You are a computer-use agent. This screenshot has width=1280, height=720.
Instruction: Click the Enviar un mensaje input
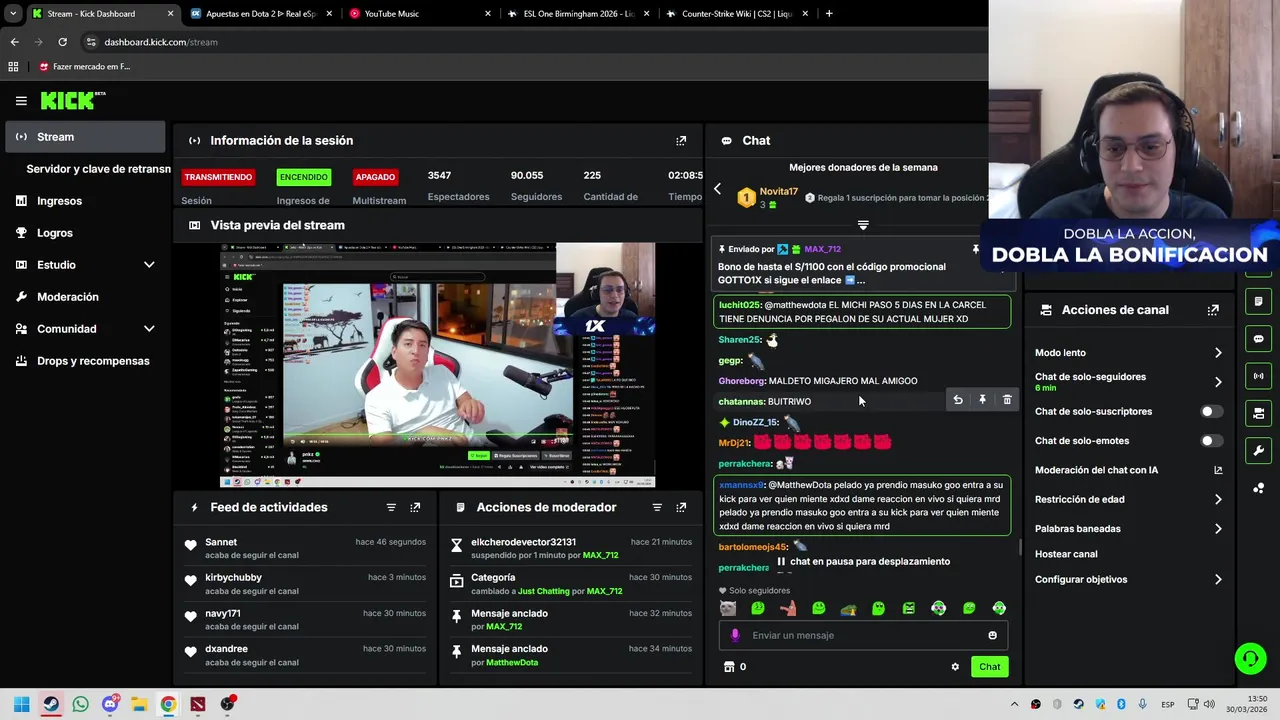863,635
